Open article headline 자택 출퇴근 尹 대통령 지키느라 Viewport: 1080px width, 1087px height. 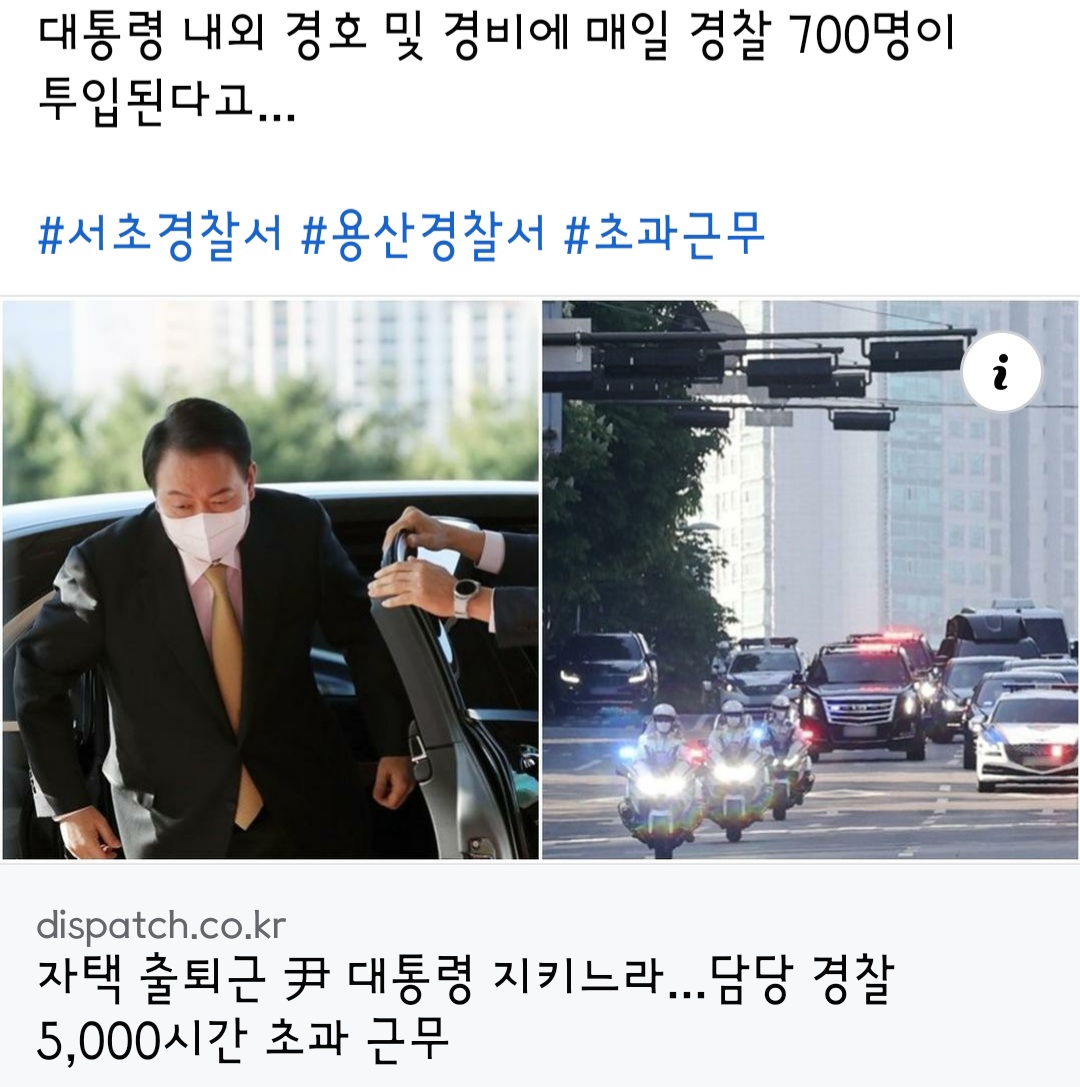pyautogui.click(x=351, y=980)
